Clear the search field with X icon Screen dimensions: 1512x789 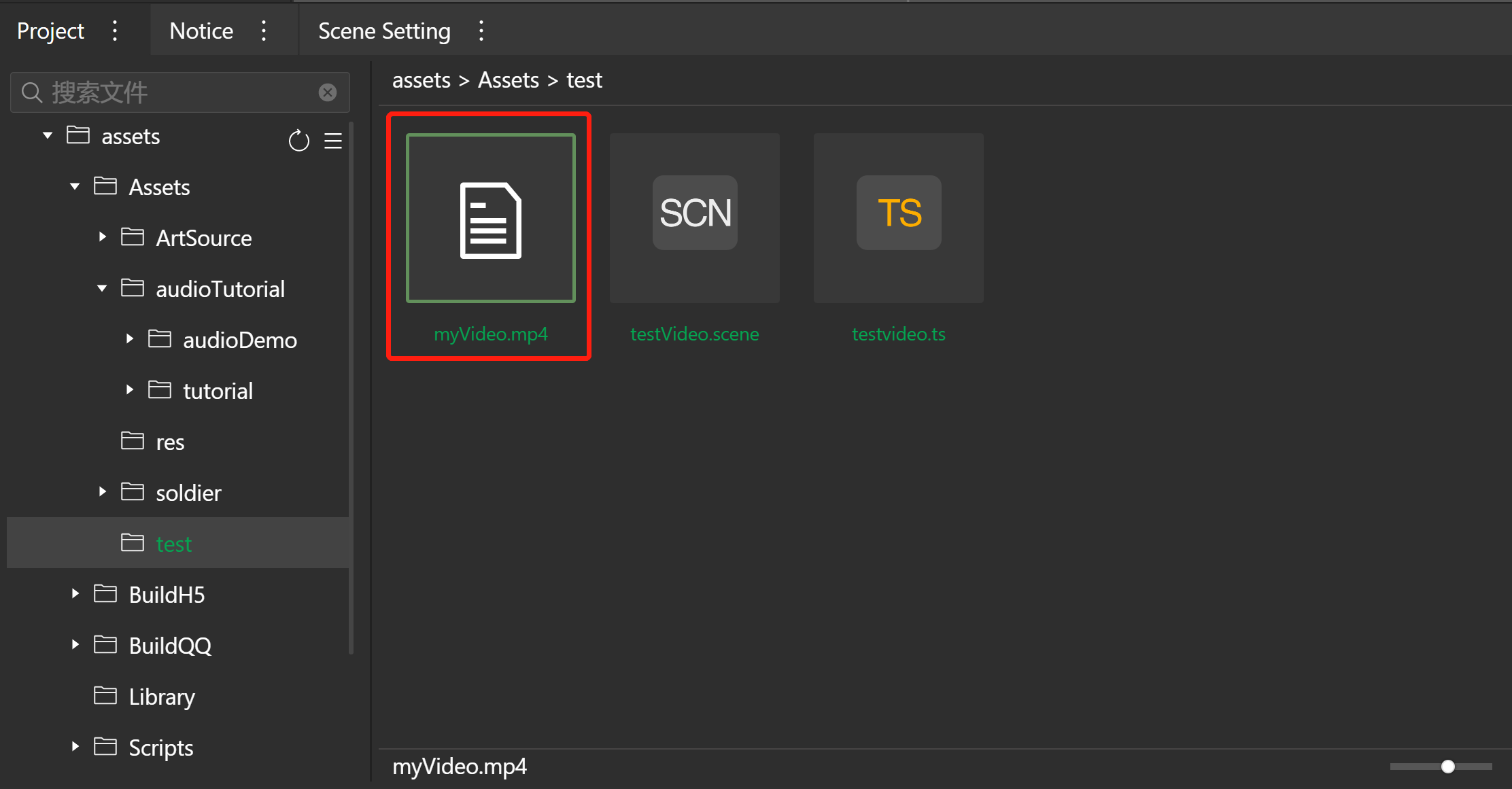(328, 92)
